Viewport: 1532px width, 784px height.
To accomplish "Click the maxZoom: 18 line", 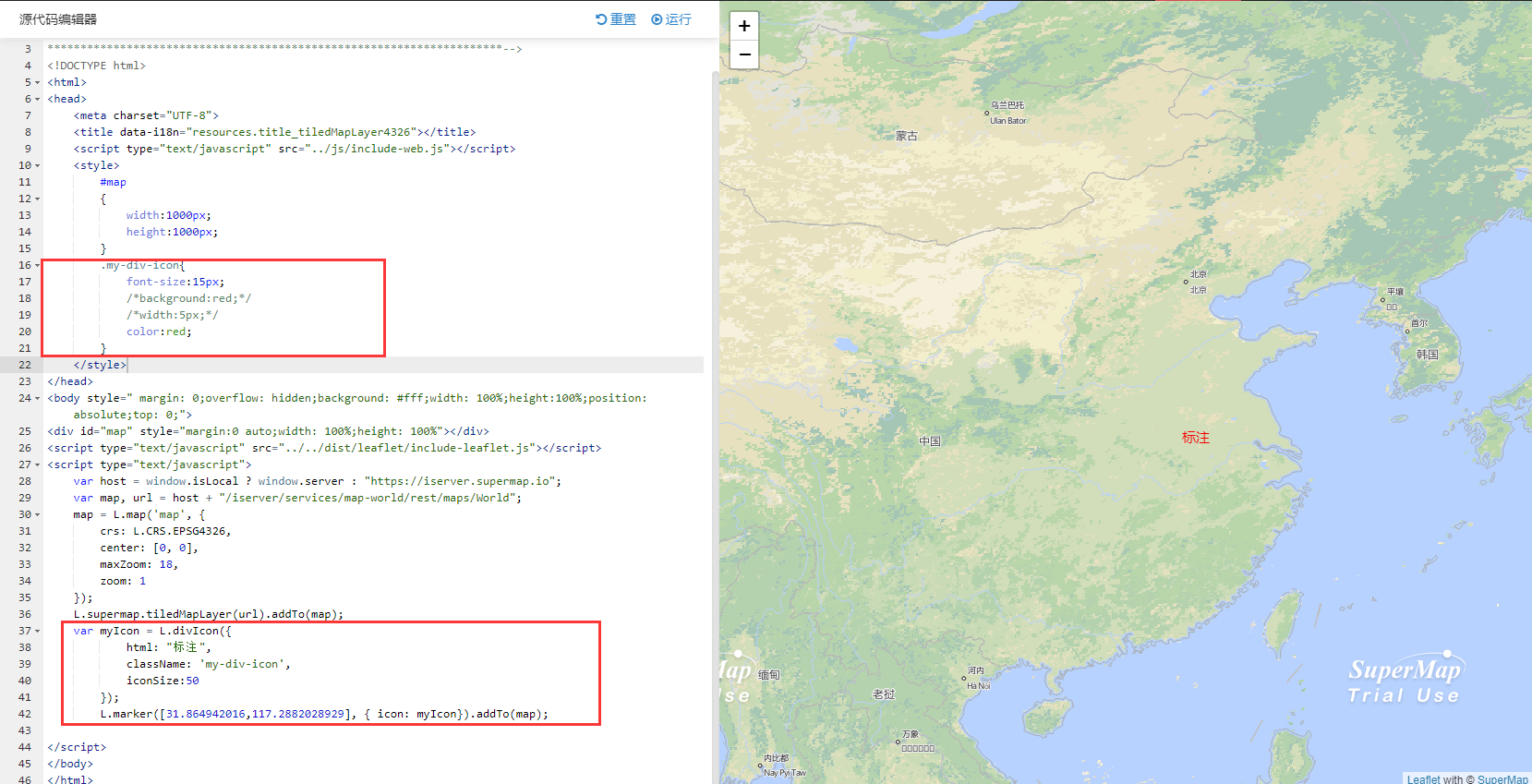I will point(139,564).
